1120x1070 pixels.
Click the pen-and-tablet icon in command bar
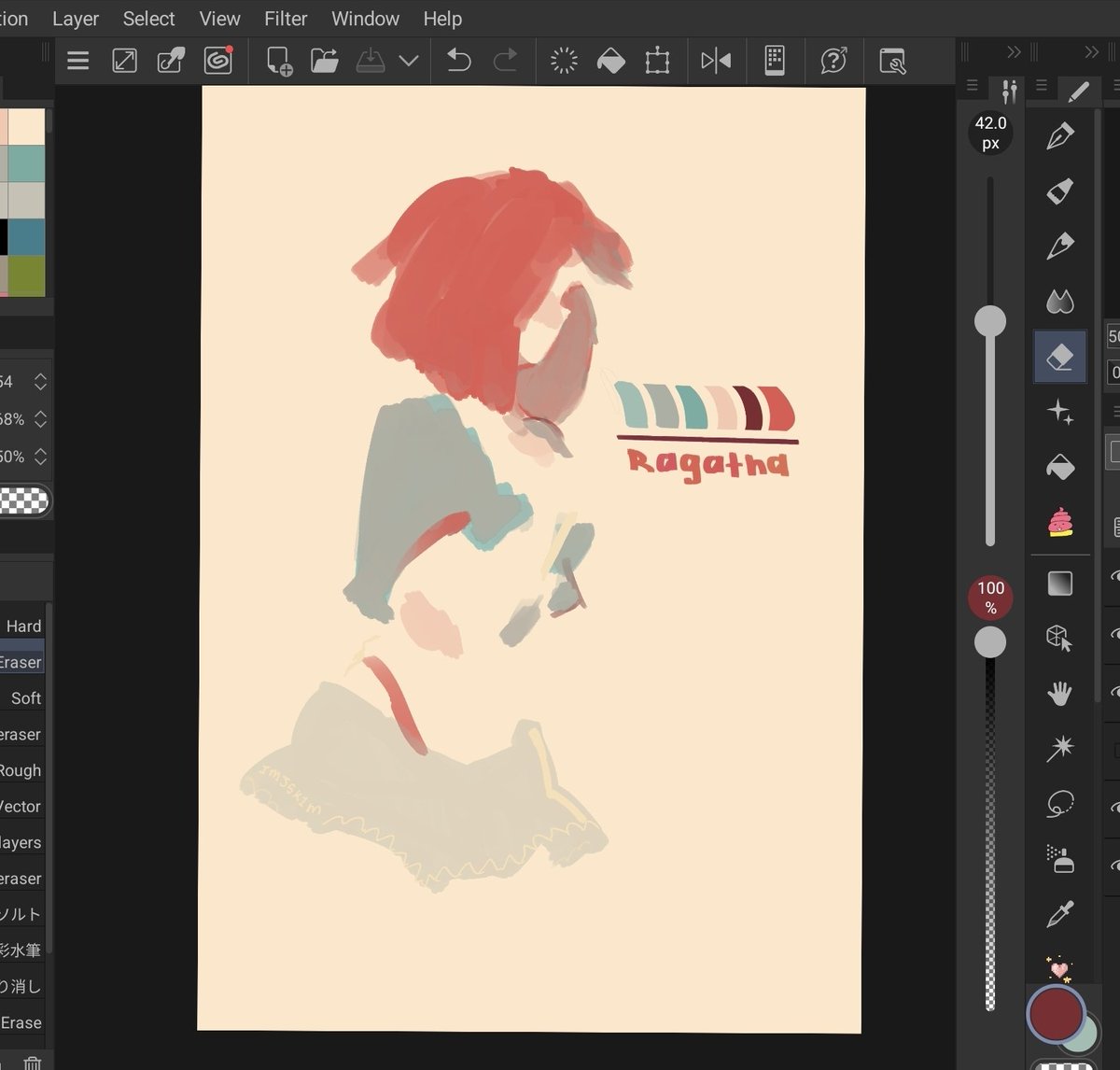(171, 62)
